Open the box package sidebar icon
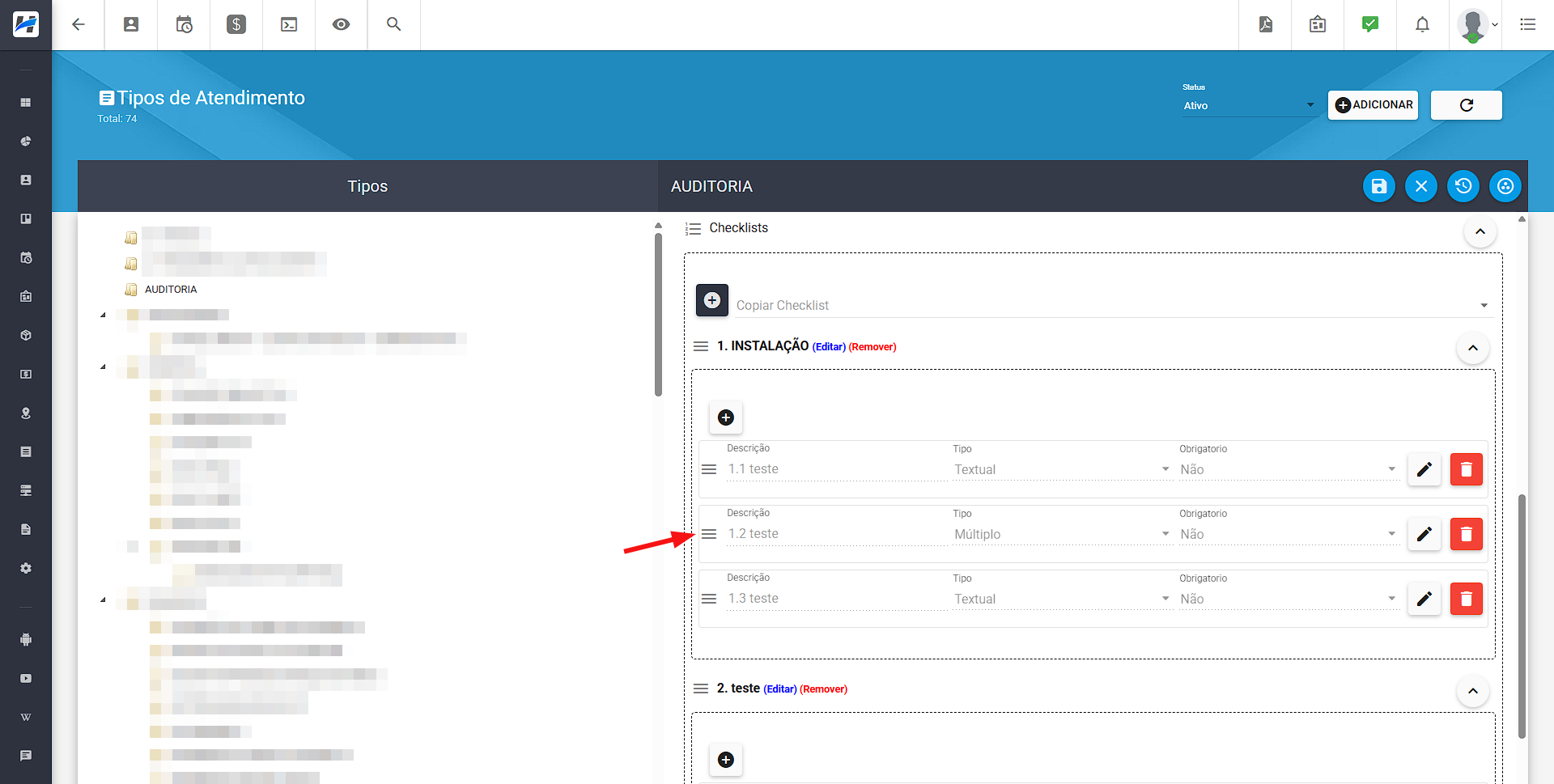Viewport: 1554px width, 784px height. click(26, 336)
